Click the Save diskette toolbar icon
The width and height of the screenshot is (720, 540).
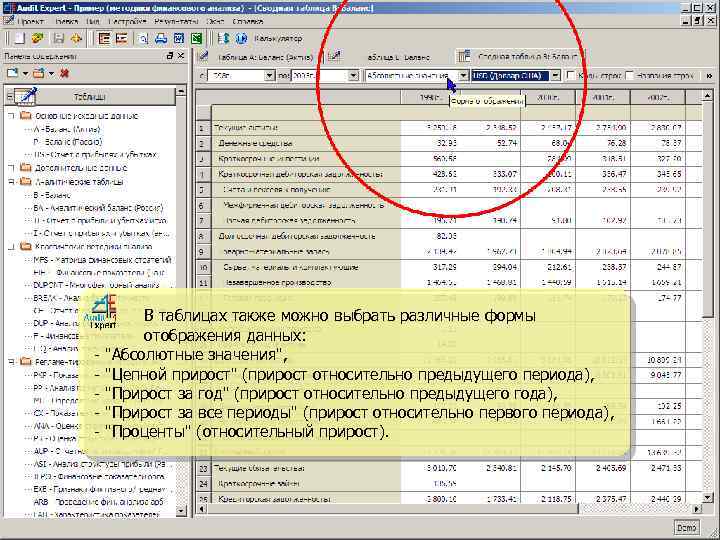click(58, 39)
